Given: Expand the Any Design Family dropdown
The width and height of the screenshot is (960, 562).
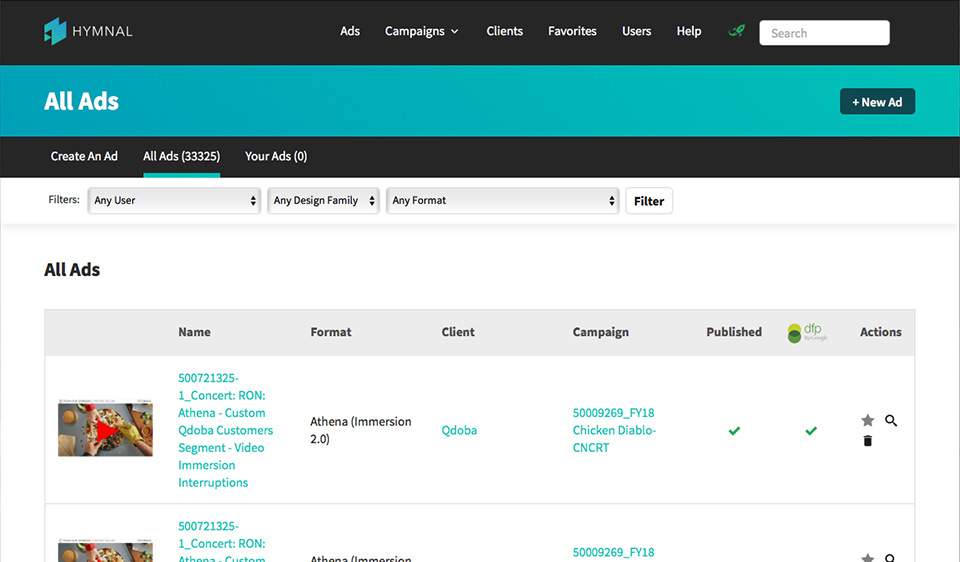Looking at the screenshot, I should (x=324, y=201).
